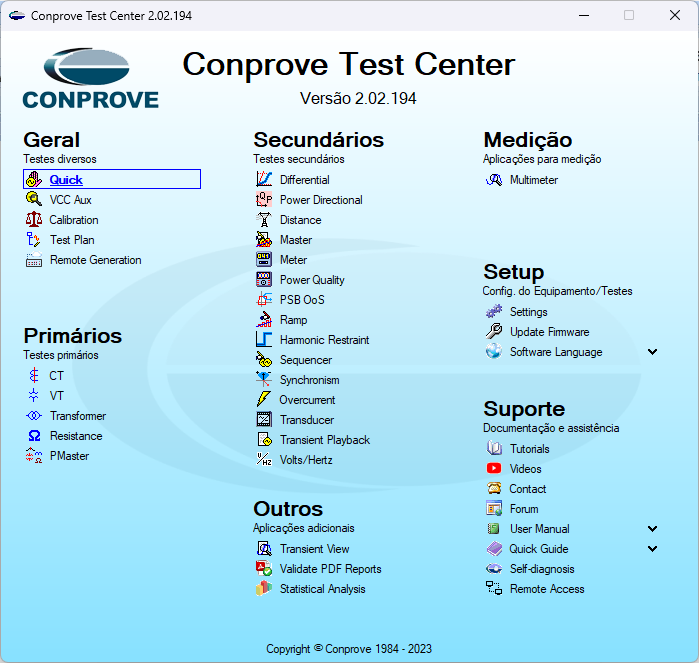Screen dimensions: 699x663
Task: Open the Multimeter label
Action: point(534,180)
